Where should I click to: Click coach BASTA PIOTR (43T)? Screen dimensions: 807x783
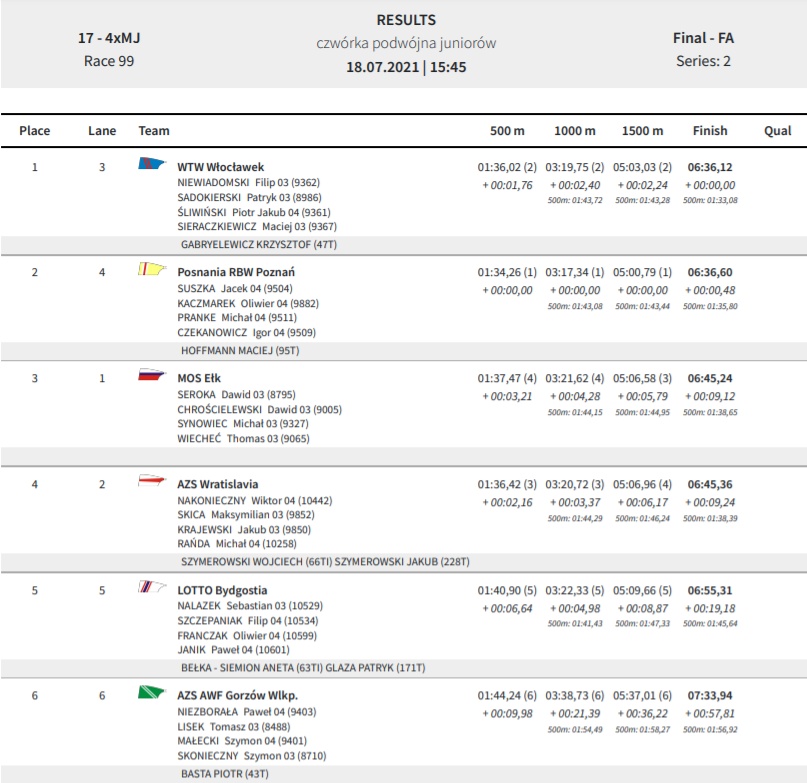(225, 774)
